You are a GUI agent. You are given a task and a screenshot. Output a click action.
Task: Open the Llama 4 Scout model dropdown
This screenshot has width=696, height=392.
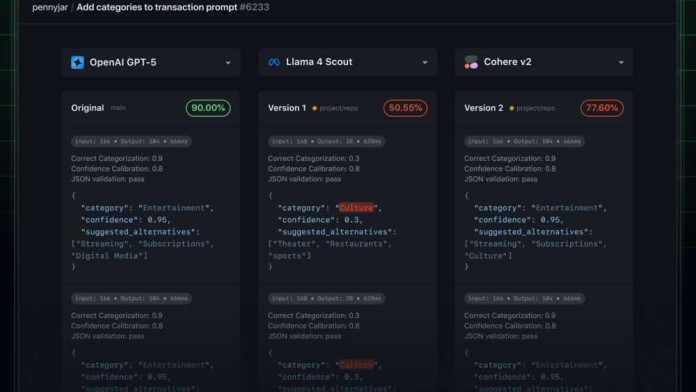[348, 62]
